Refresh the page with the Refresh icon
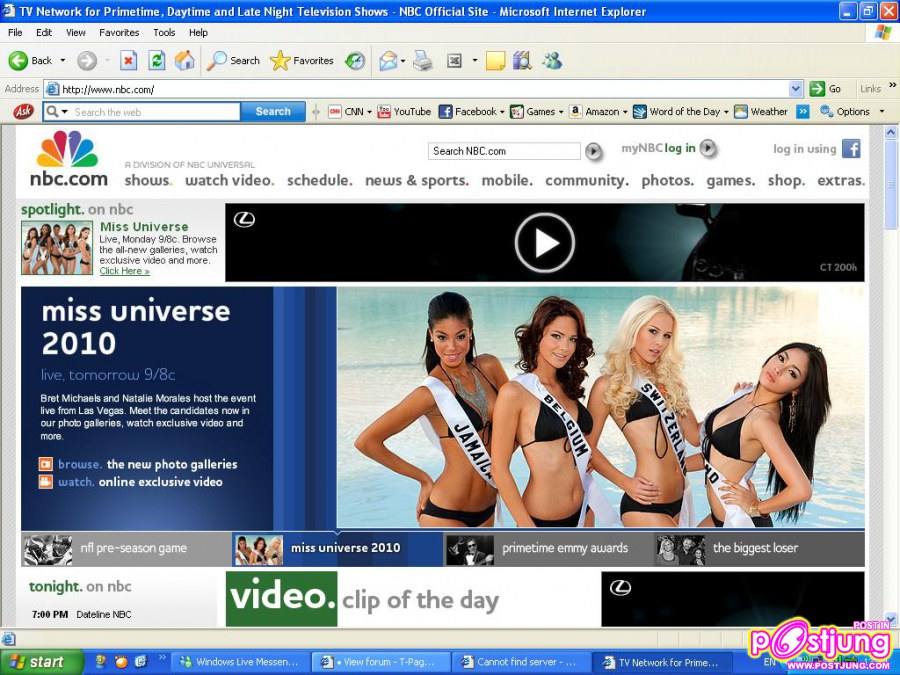The image size is (900, 675). coord(157,61)
